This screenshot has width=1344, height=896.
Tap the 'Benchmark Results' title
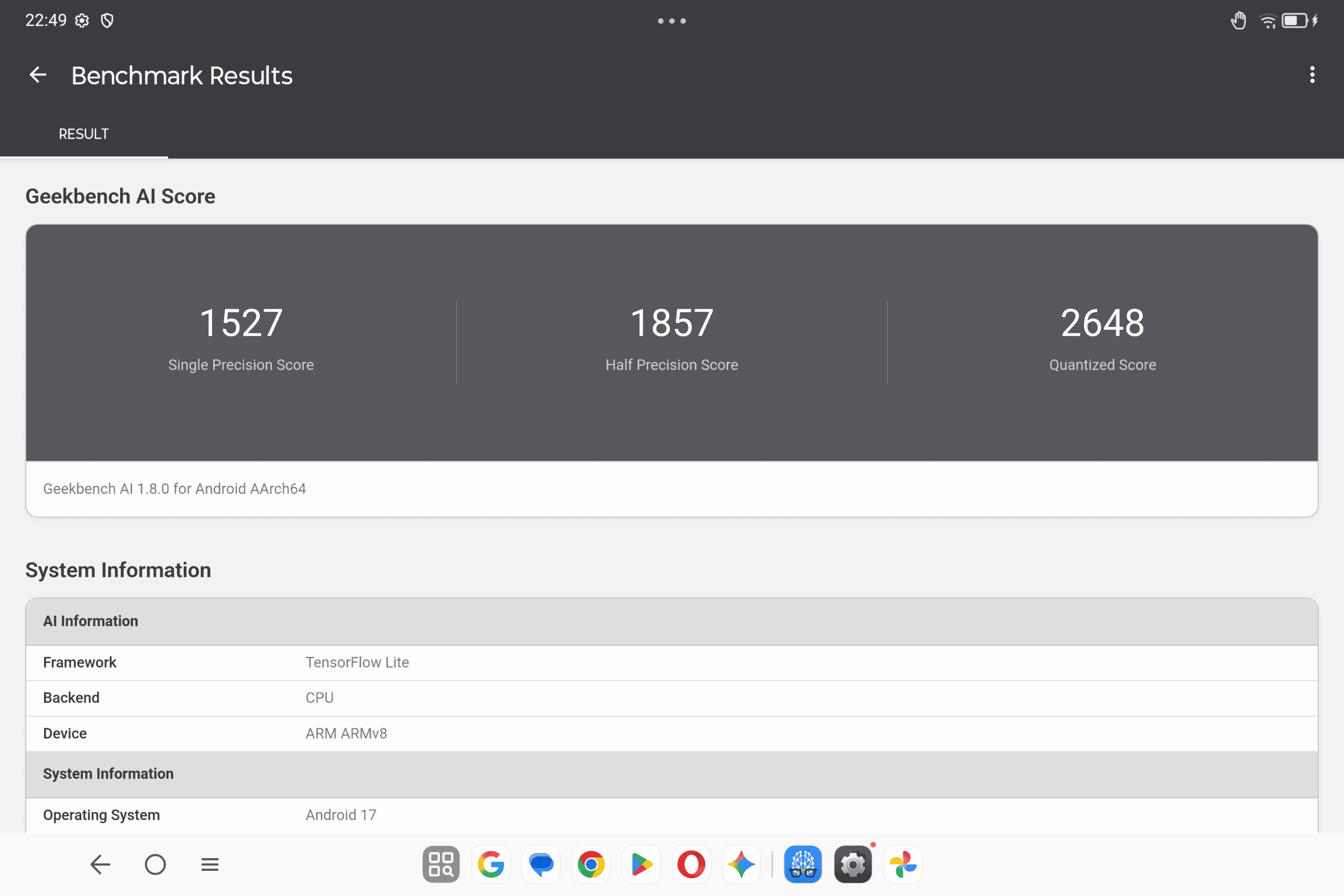182,76
